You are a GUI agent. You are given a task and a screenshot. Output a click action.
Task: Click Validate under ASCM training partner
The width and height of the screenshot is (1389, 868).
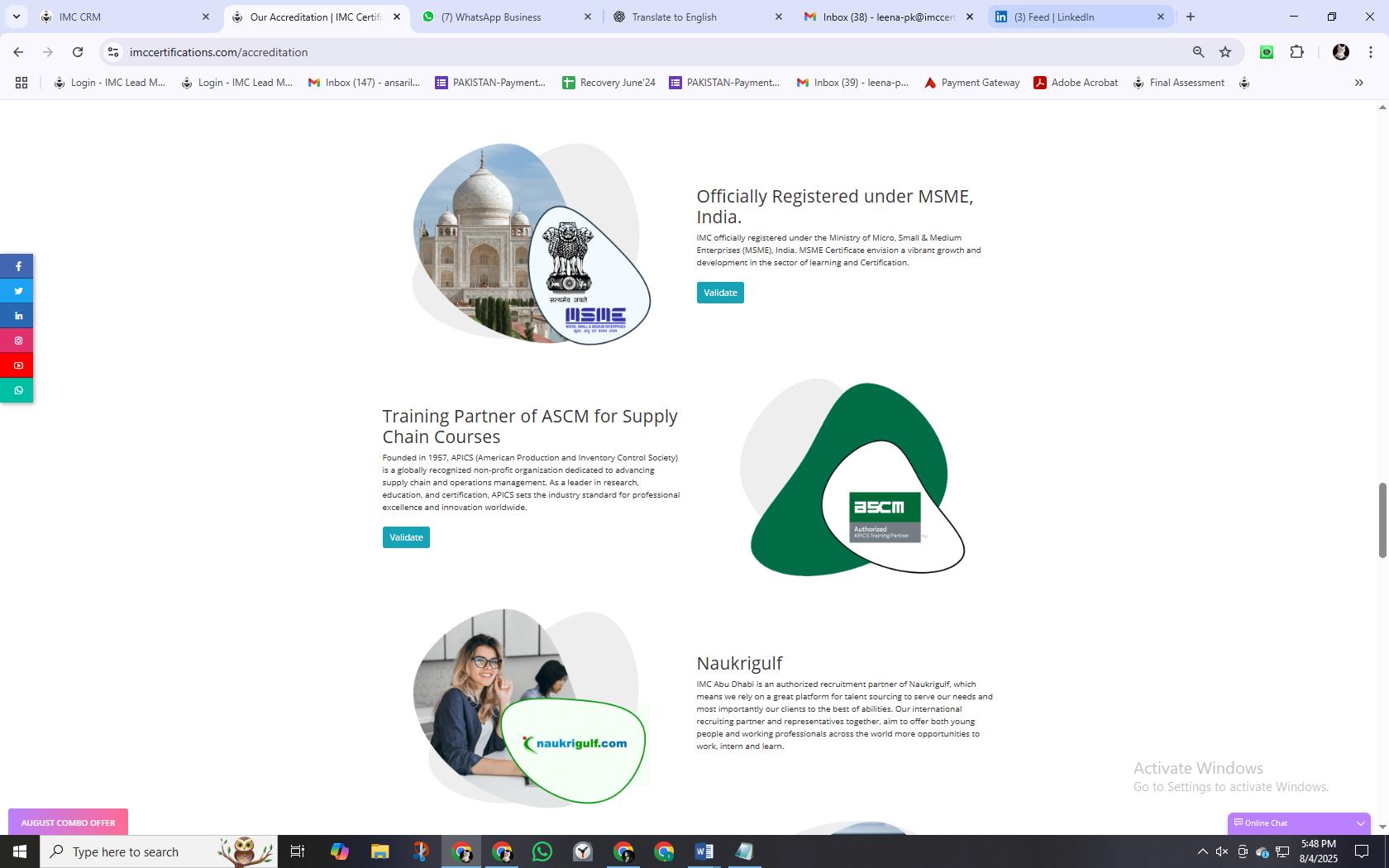(x=406, y=537)
